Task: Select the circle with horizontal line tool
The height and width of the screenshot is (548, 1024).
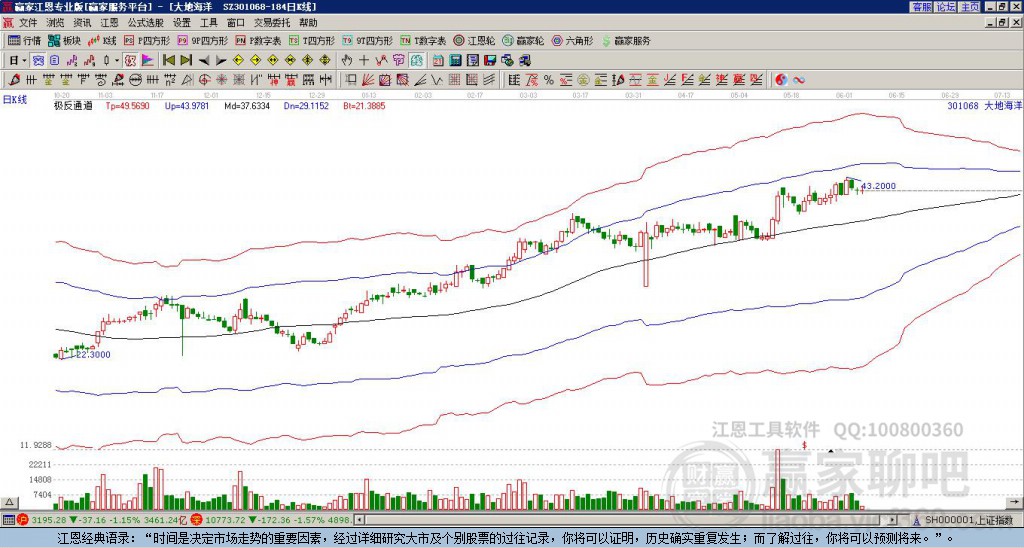Action: point(135,80)
